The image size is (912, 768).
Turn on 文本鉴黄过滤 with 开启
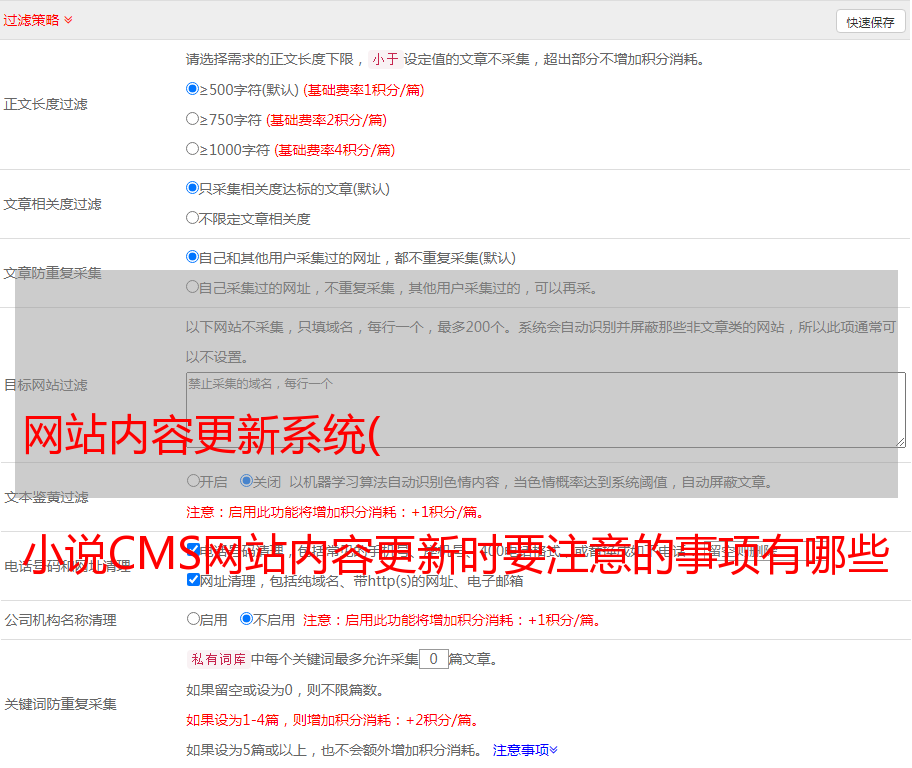(193, 481)
